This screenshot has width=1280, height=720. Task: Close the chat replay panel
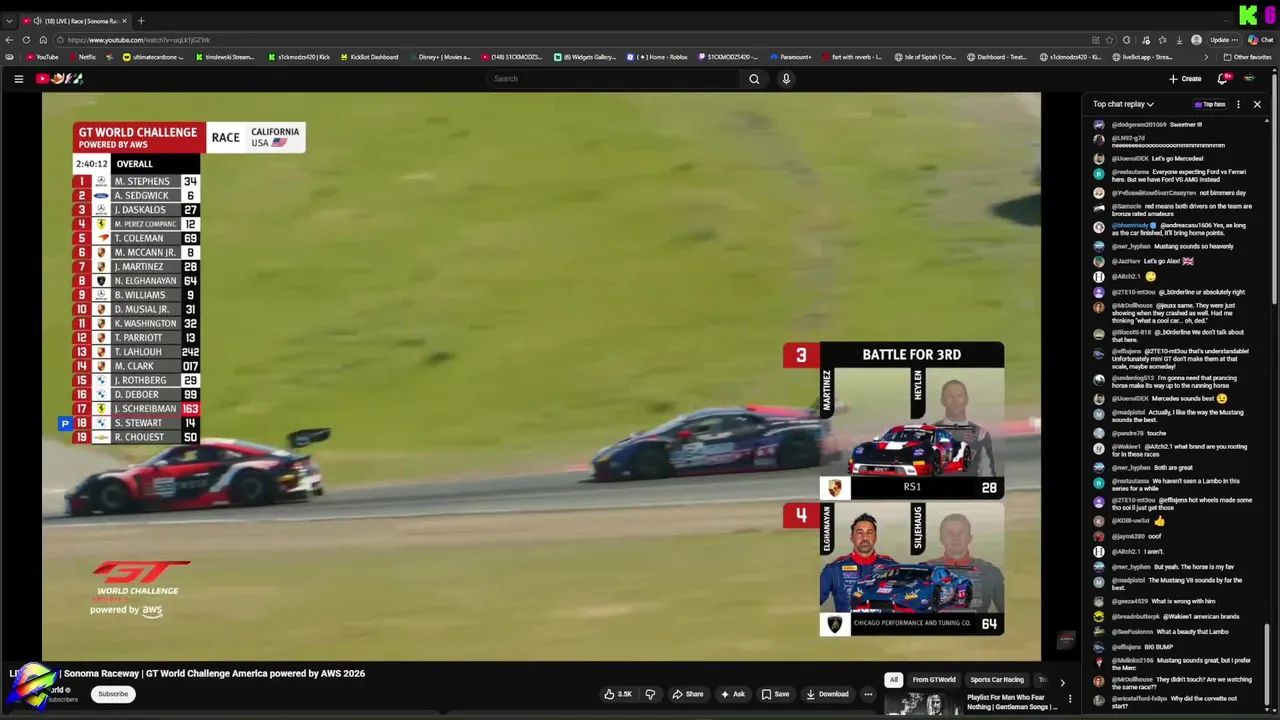tap(1257, 104)
